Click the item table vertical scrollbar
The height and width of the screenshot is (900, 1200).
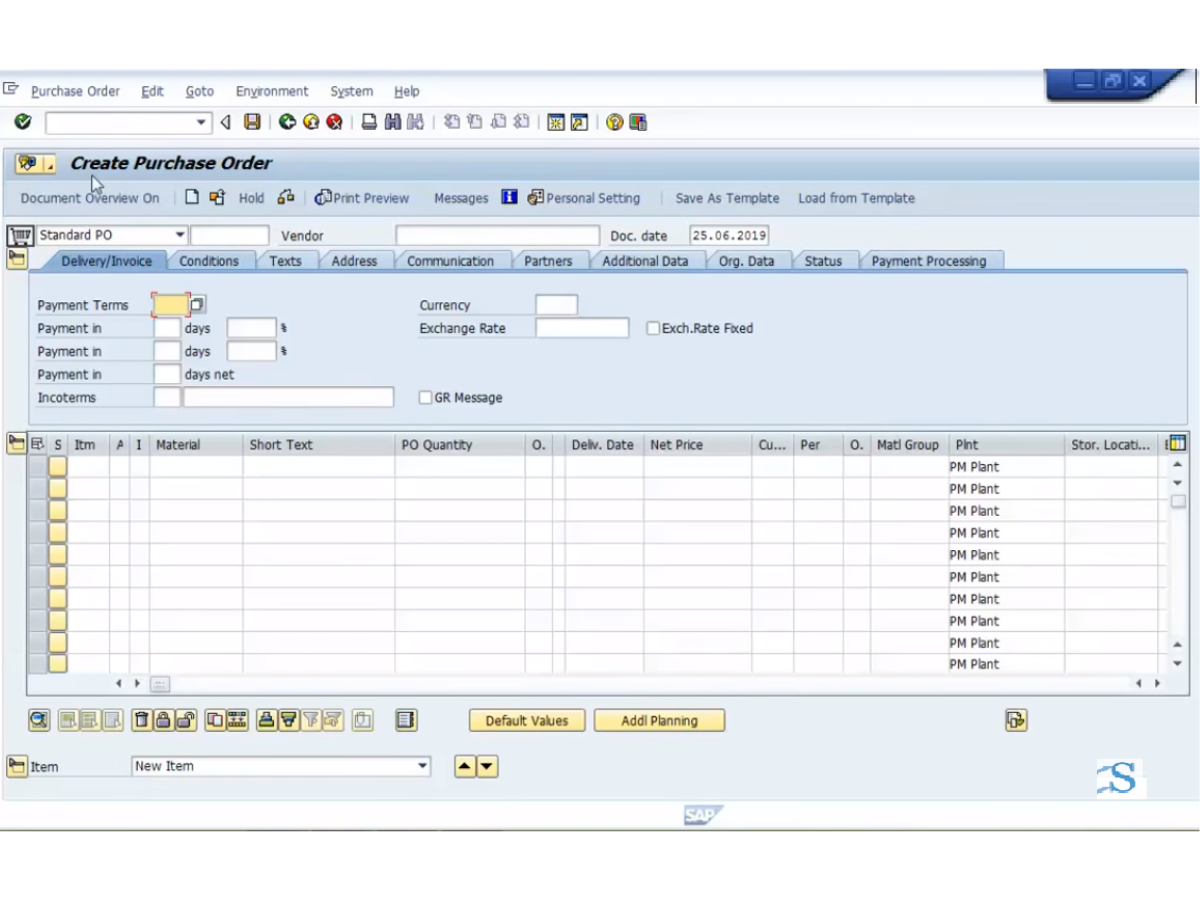point(1177,565)
